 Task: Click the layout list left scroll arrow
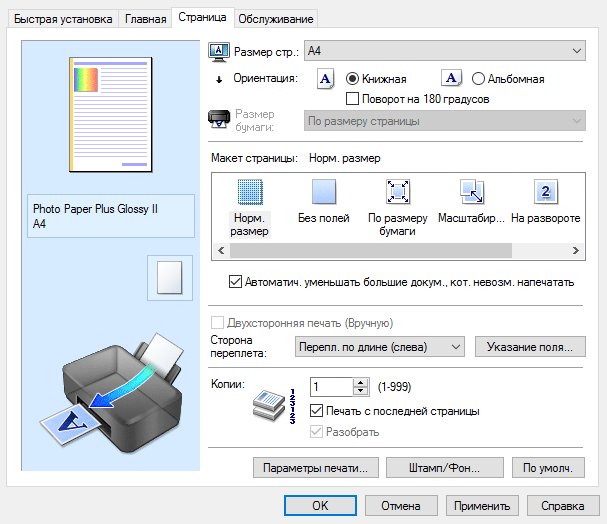coord(221,250)
